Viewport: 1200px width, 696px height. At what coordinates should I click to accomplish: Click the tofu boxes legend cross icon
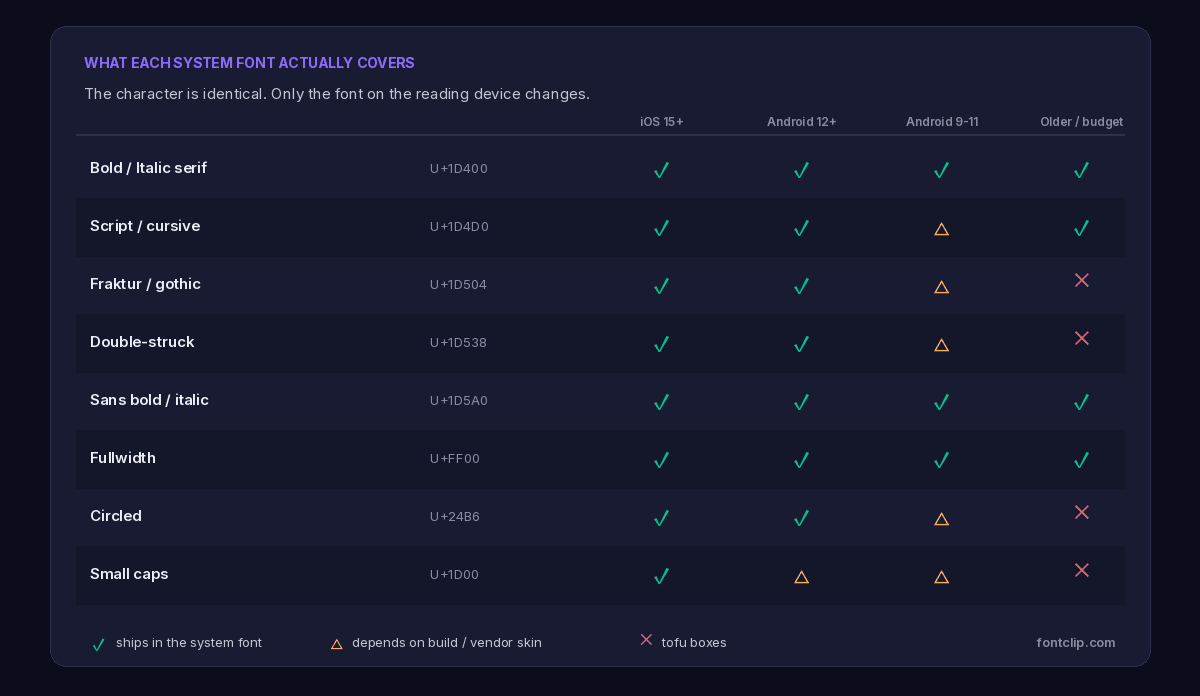(646, 639)
